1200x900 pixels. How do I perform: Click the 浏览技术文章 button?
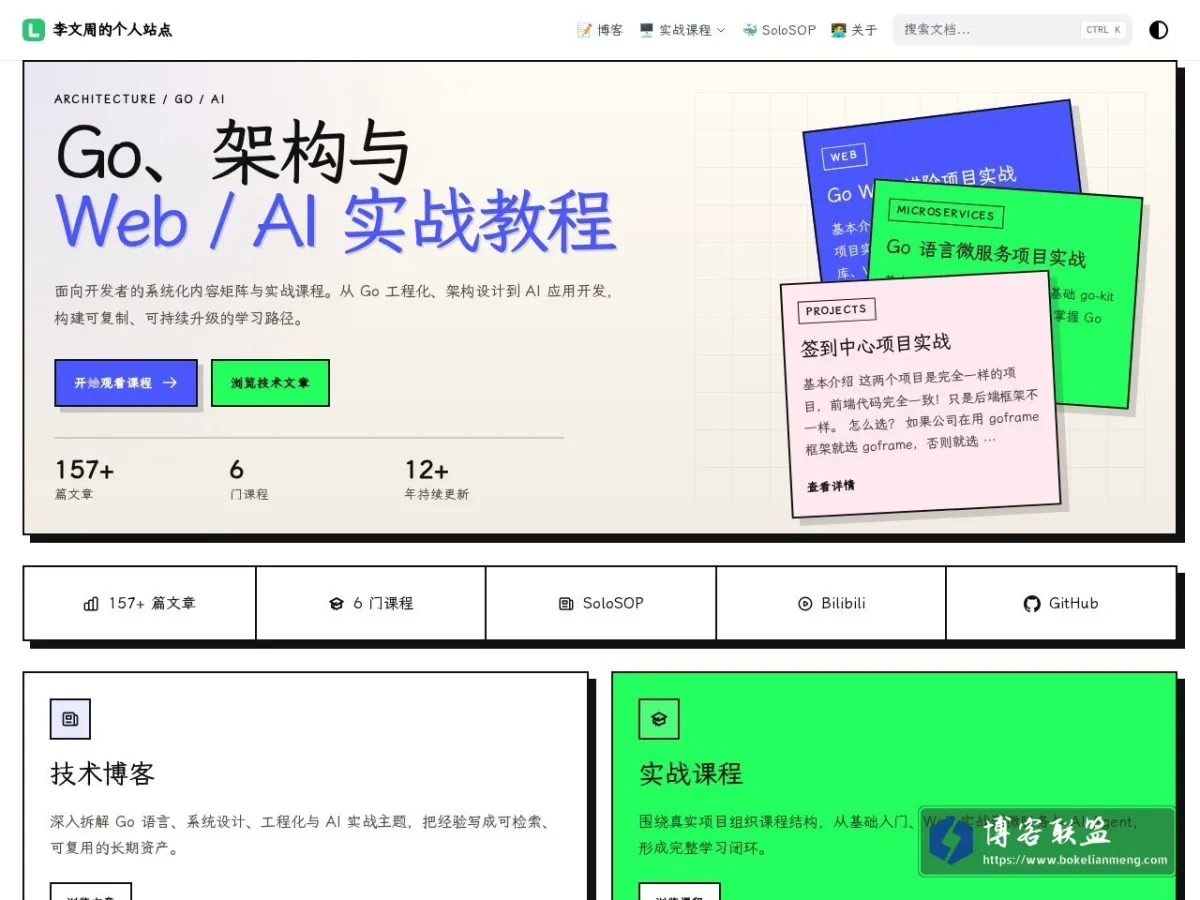[270, 383]
